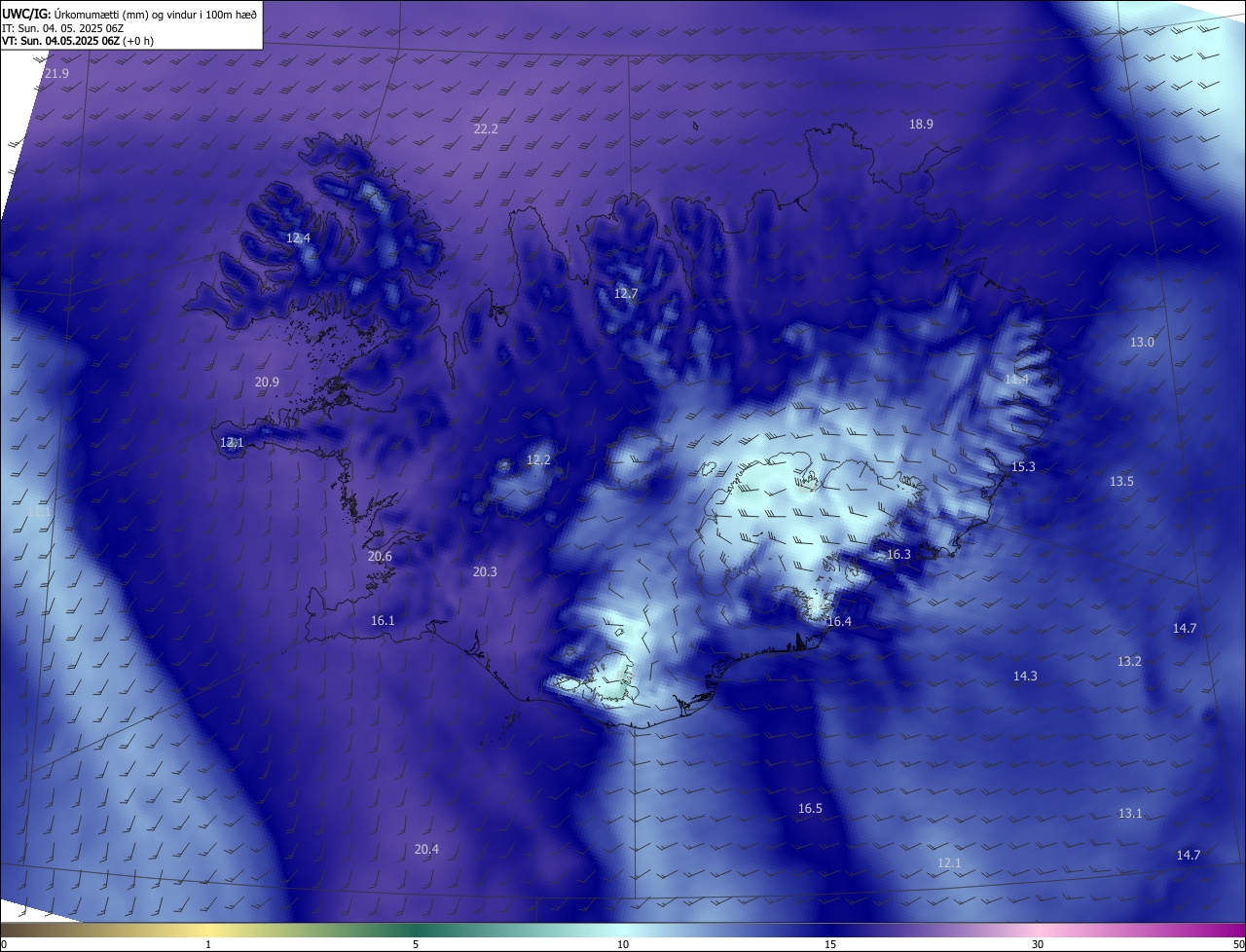Select the VT valid time line
This screenshot has height=952, width=1246.
(78, 41)
